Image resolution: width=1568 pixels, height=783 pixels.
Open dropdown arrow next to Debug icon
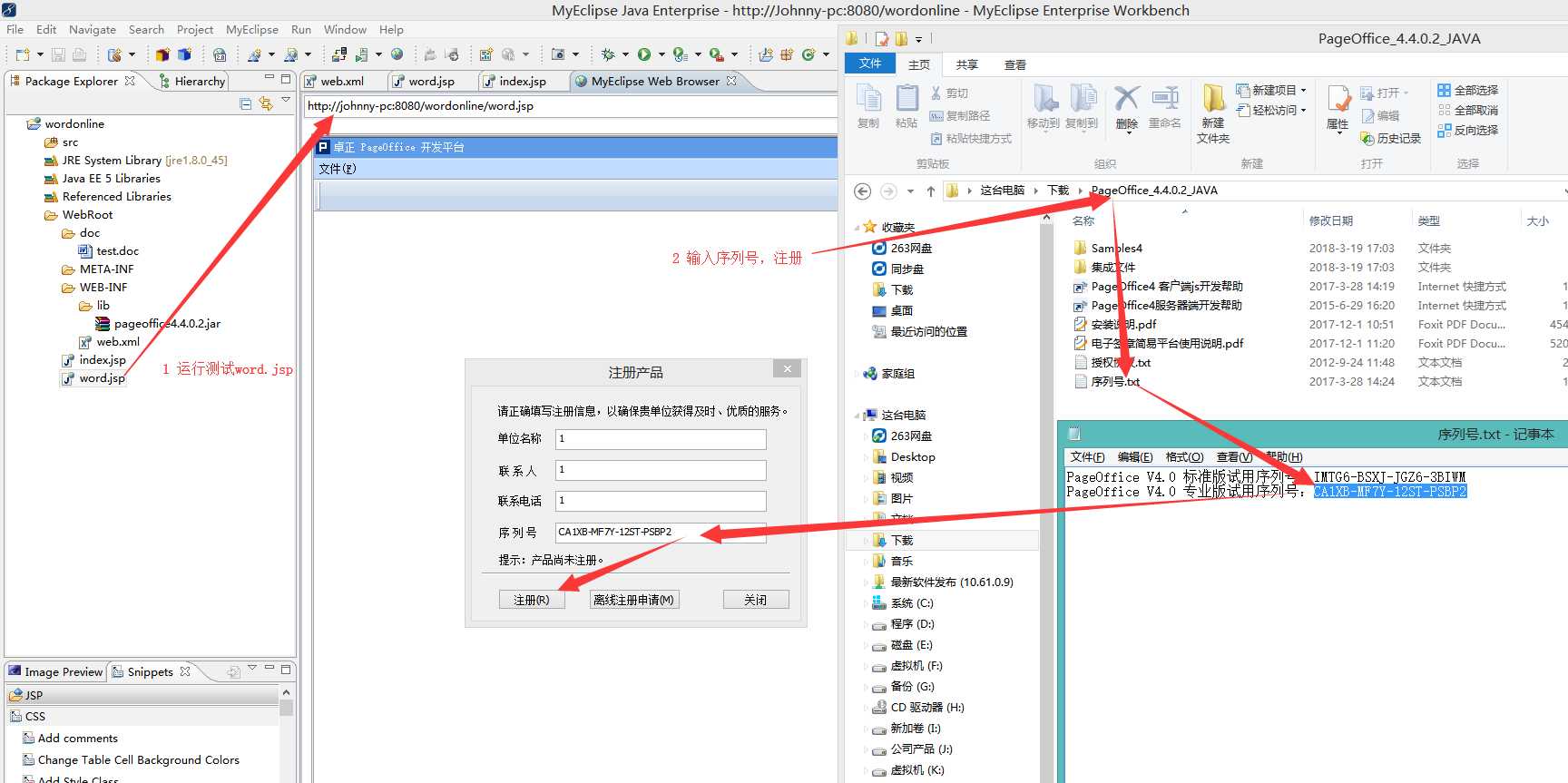625,54
